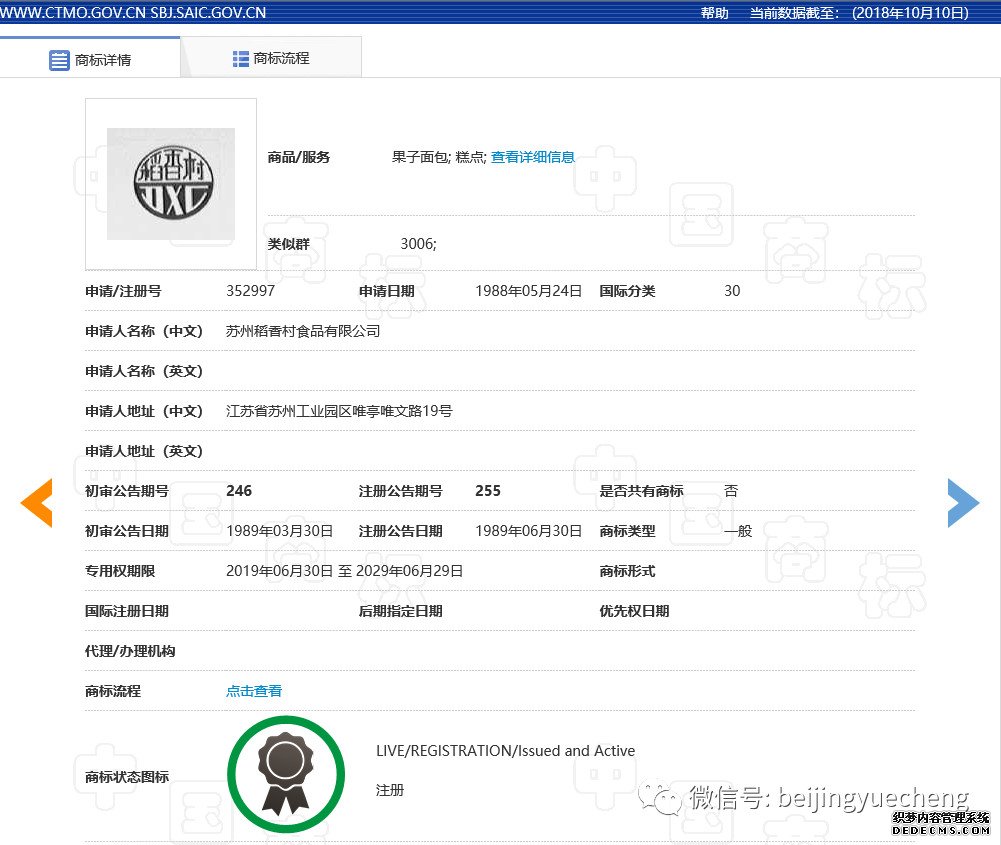1001x845 pixels.
Task: Go to previous record with orange arrow
Action: [x=36, y=502]
